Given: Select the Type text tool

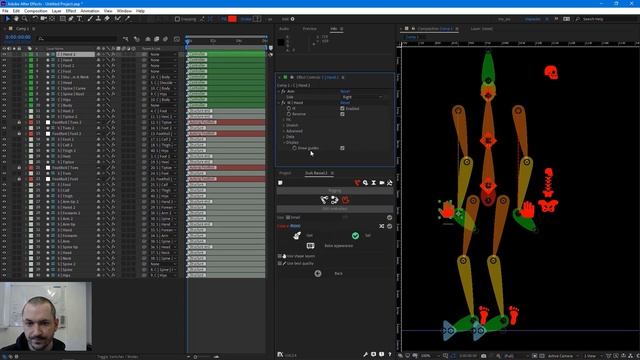Looking at the screenshot, I should [x=80, y=19].
